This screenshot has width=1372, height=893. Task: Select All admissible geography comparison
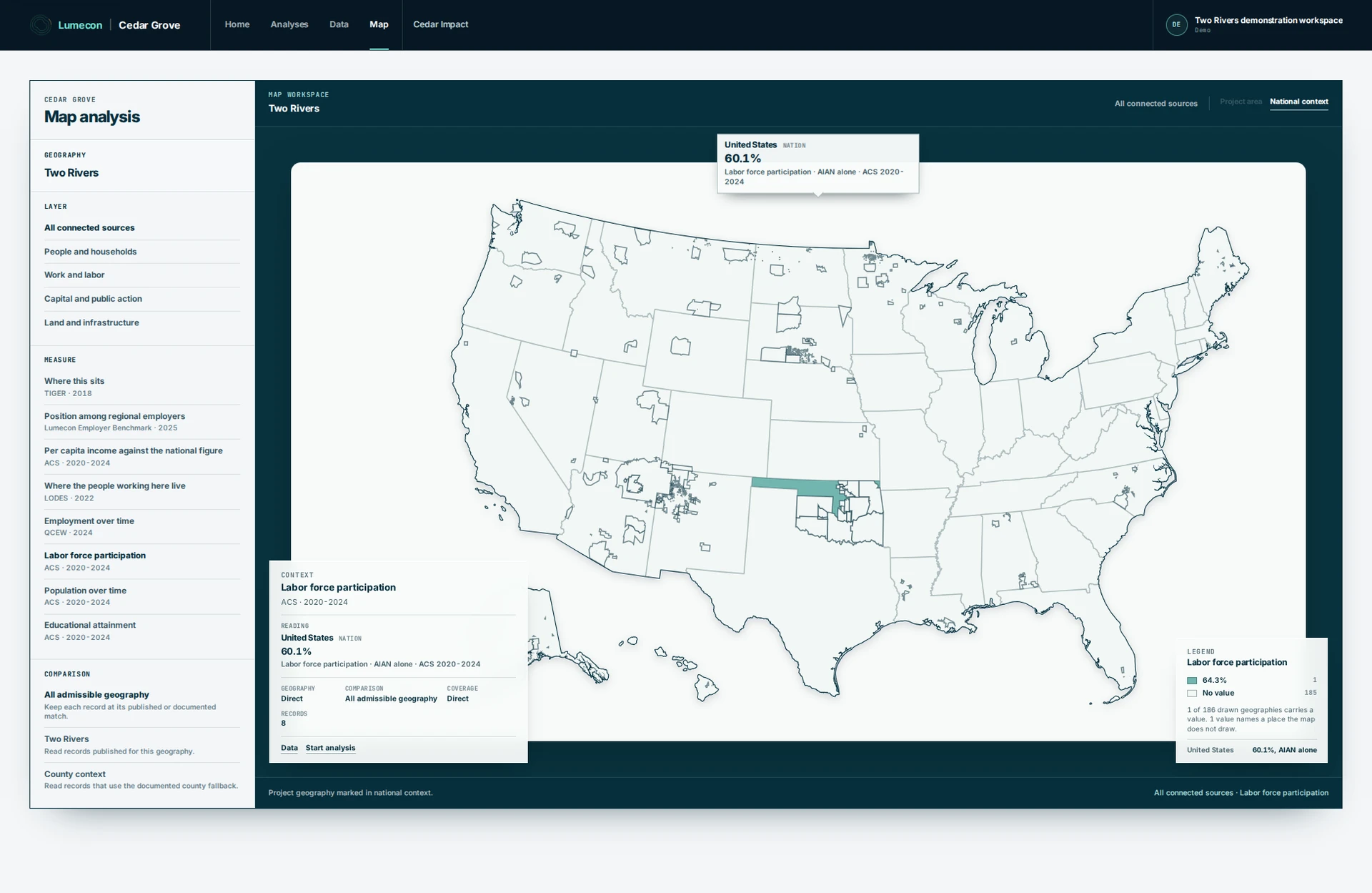(141, 704)
